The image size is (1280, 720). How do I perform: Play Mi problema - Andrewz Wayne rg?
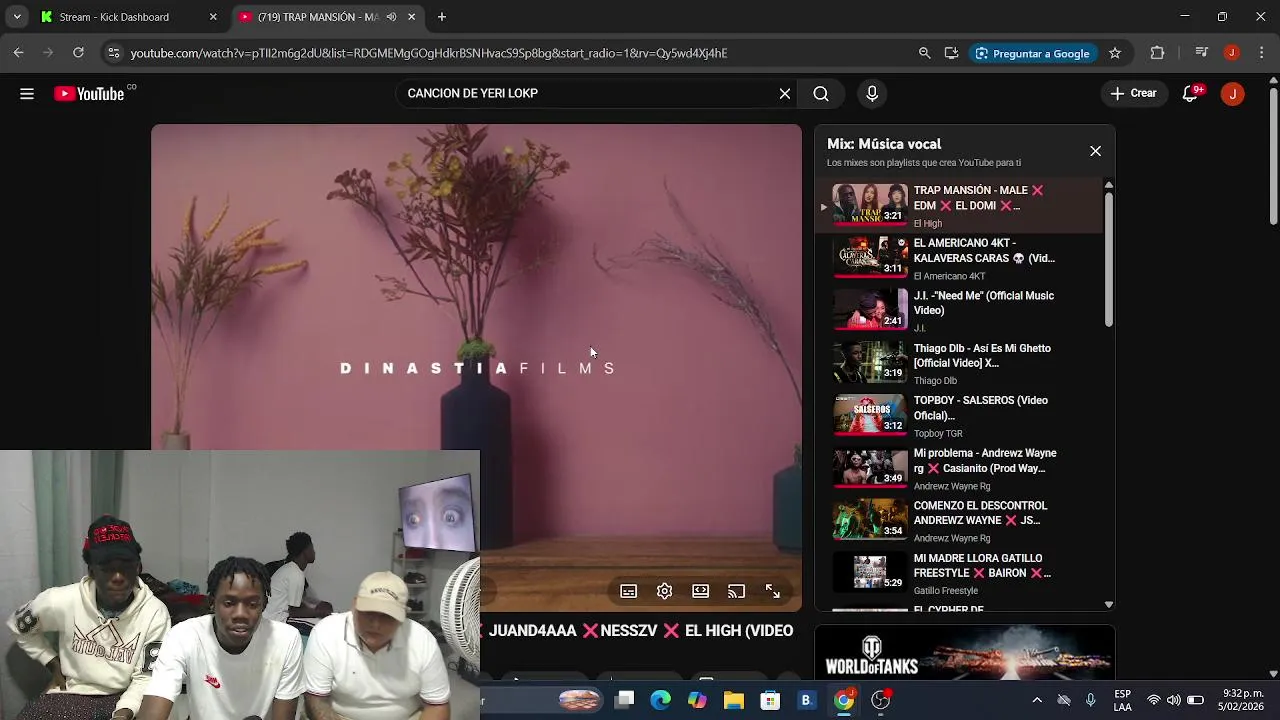pos(960,468)
